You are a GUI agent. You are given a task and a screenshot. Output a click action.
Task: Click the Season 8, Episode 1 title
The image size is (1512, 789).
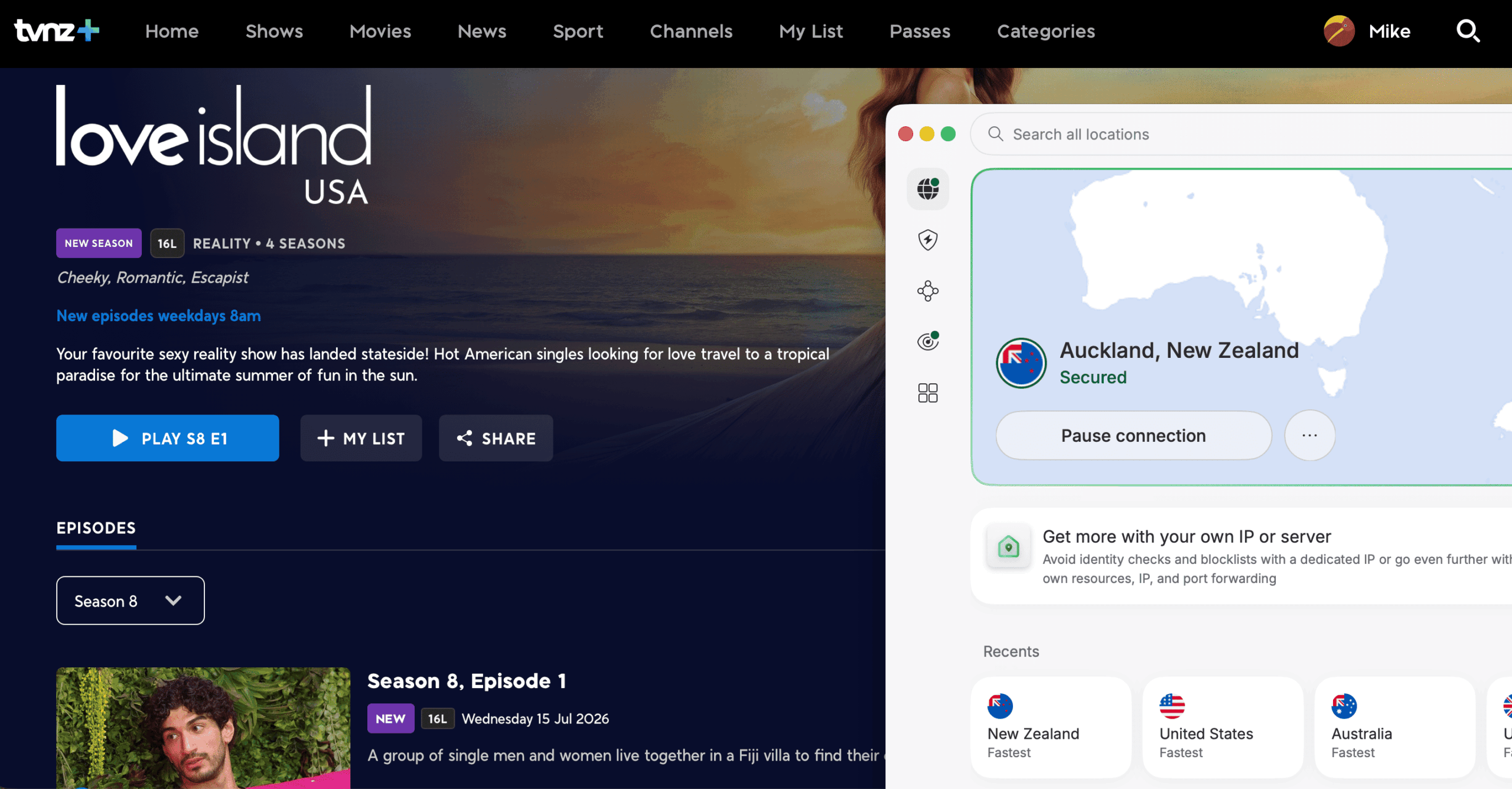[467, 681]
